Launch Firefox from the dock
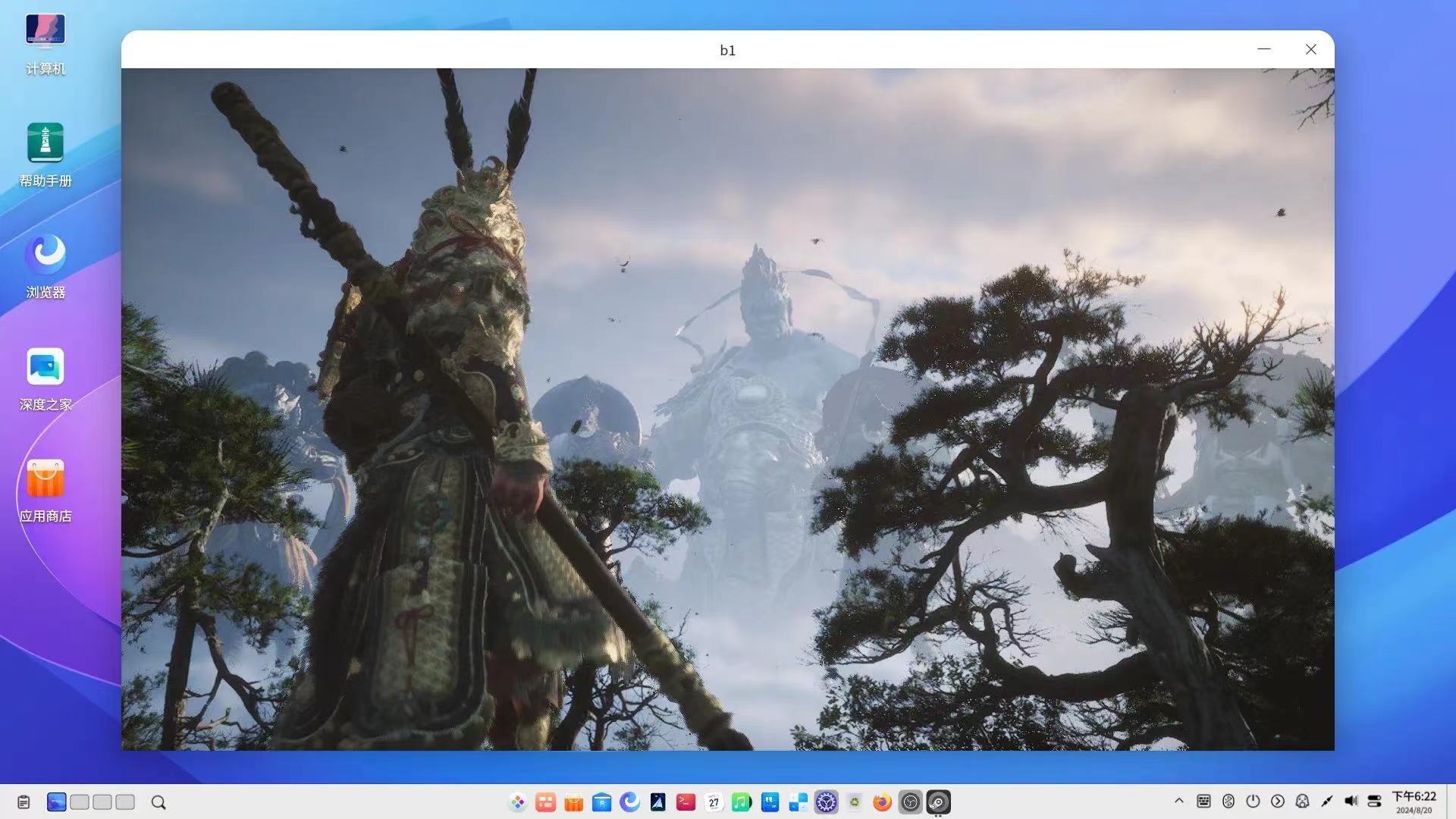Viewport: 1456px width, 819px height. (882, 802)
